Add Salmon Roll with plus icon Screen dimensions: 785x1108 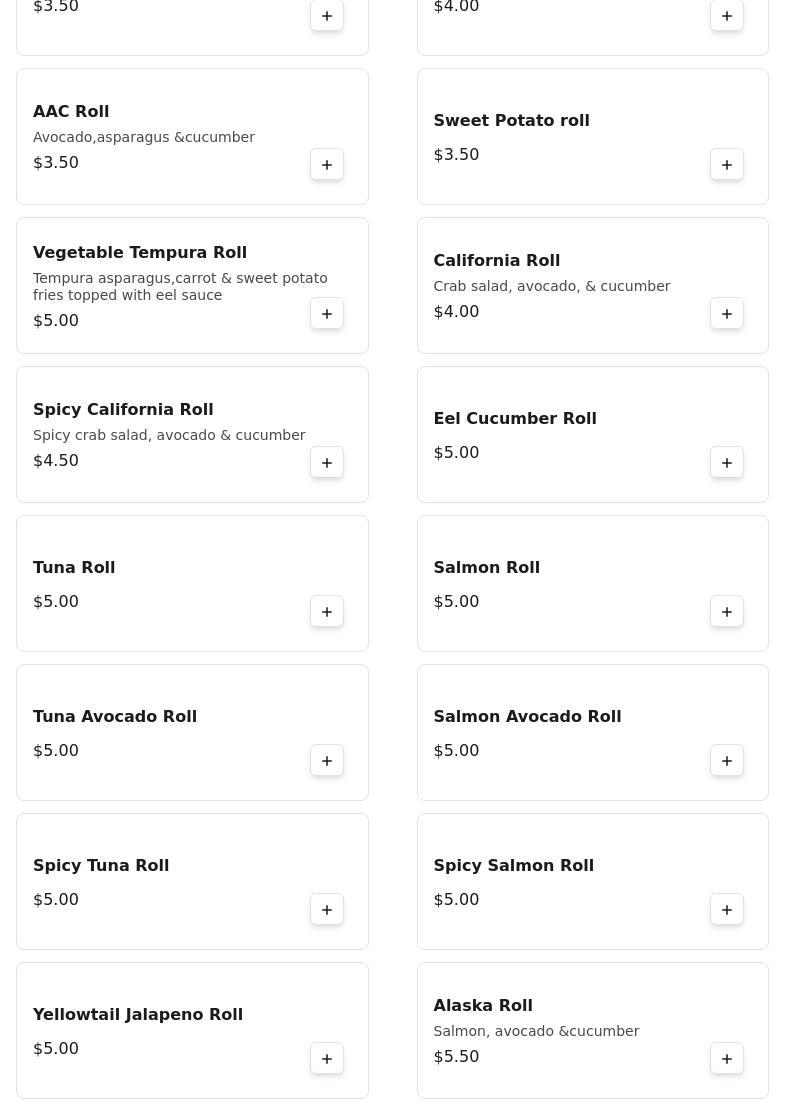point(727,611)
